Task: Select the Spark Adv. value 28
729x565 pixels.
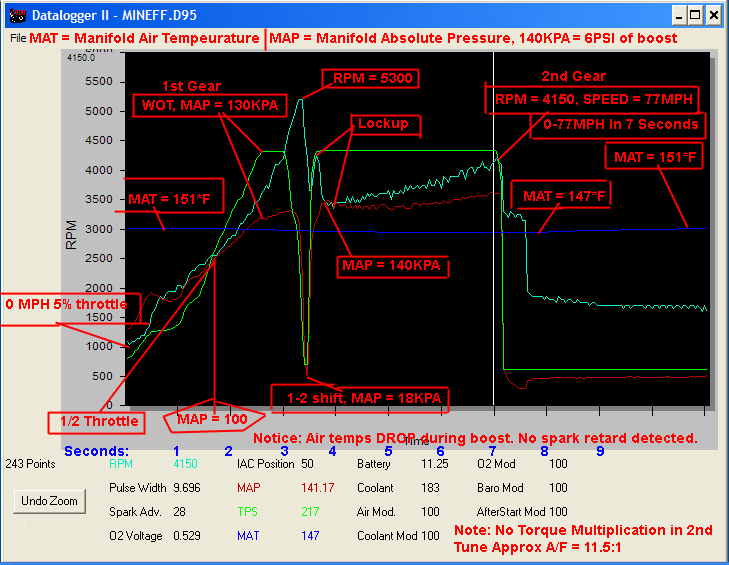Action: 179,512
